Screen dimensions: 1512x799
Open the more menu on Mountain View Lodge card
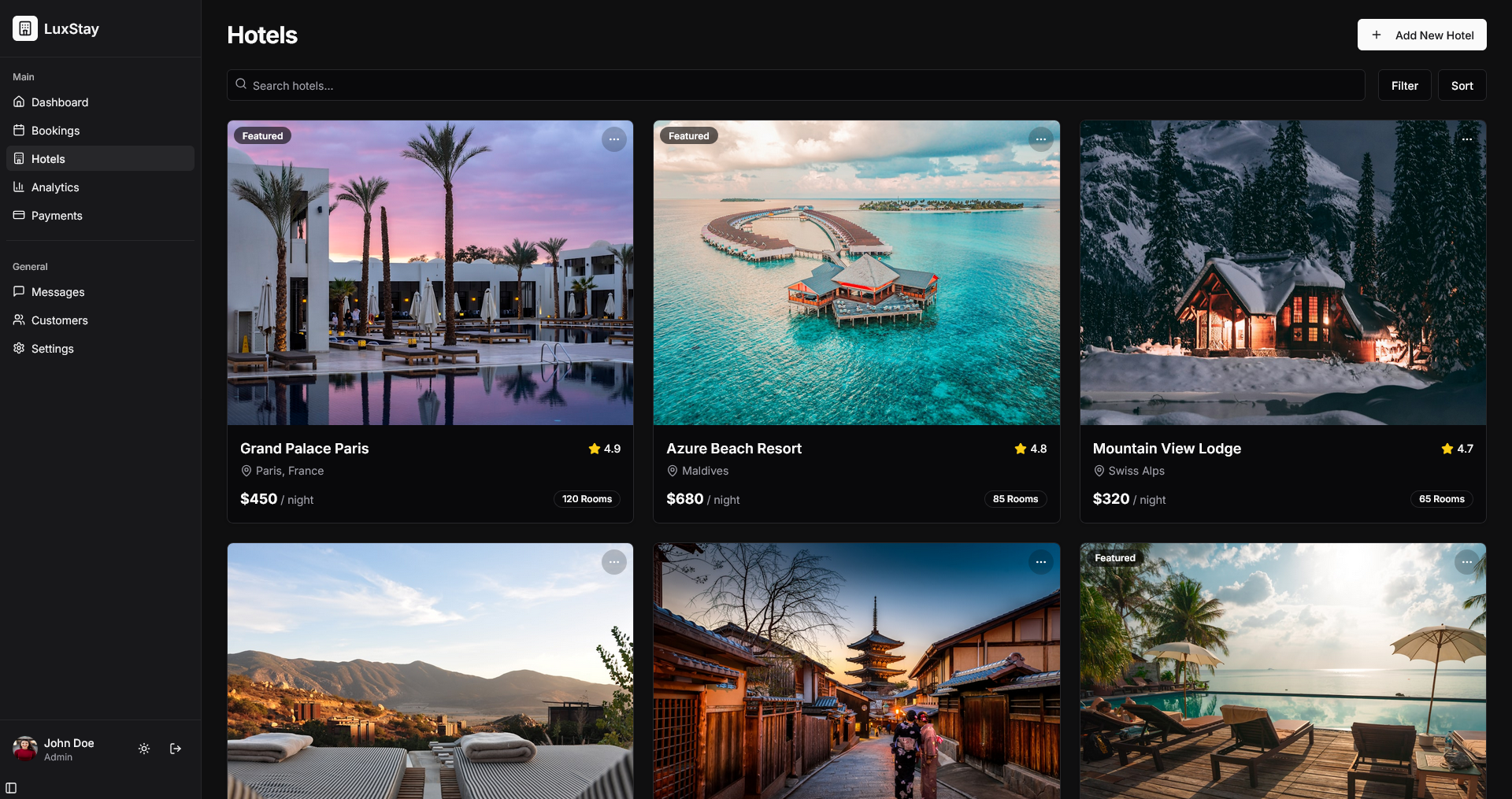[x=1466, y=139]
